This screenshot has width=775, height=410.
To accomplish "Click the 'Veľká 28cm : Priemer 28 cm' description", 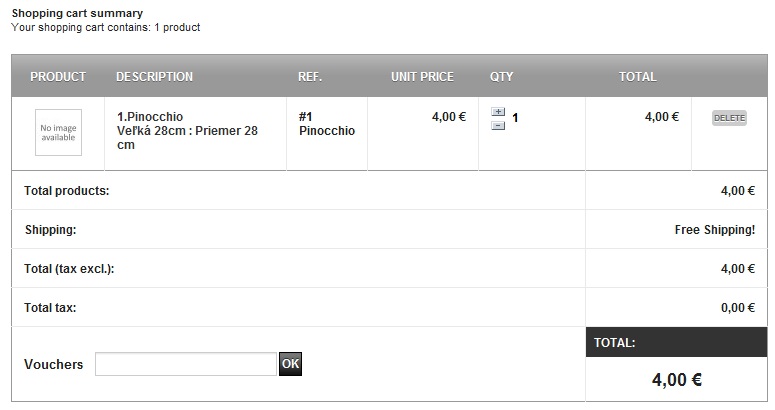I will pos(187,138).
